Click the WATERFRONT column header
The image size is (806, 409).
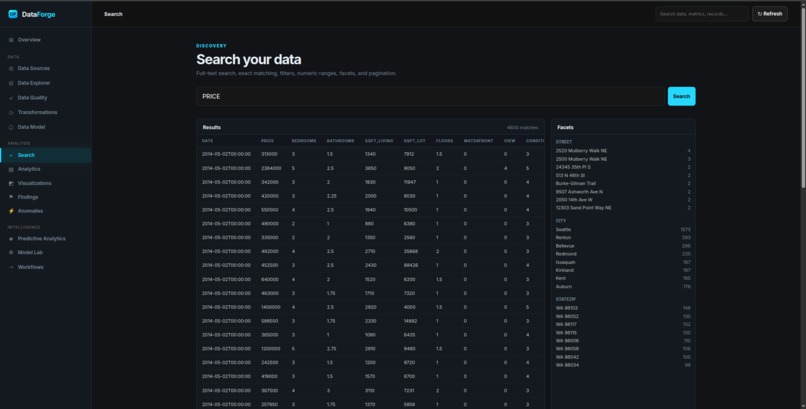tap(478, 141)
